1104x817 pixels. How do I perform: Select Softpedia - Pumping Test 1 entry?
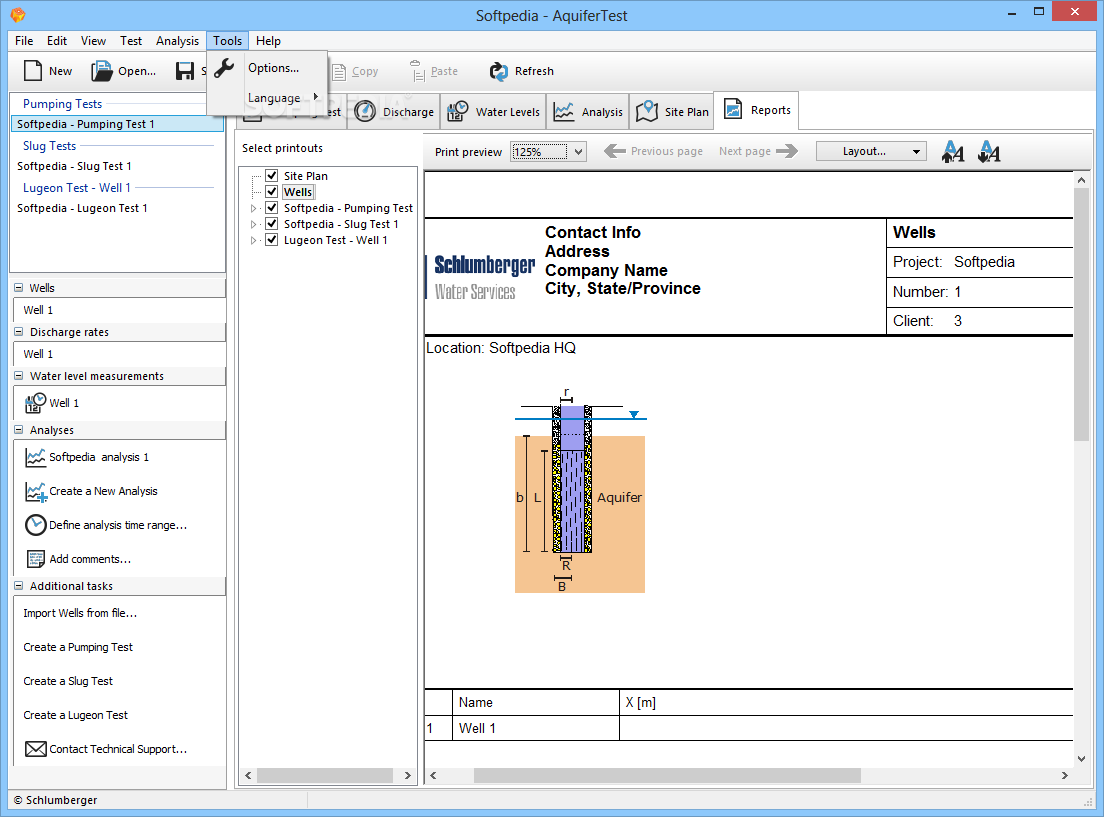(117, 124)
